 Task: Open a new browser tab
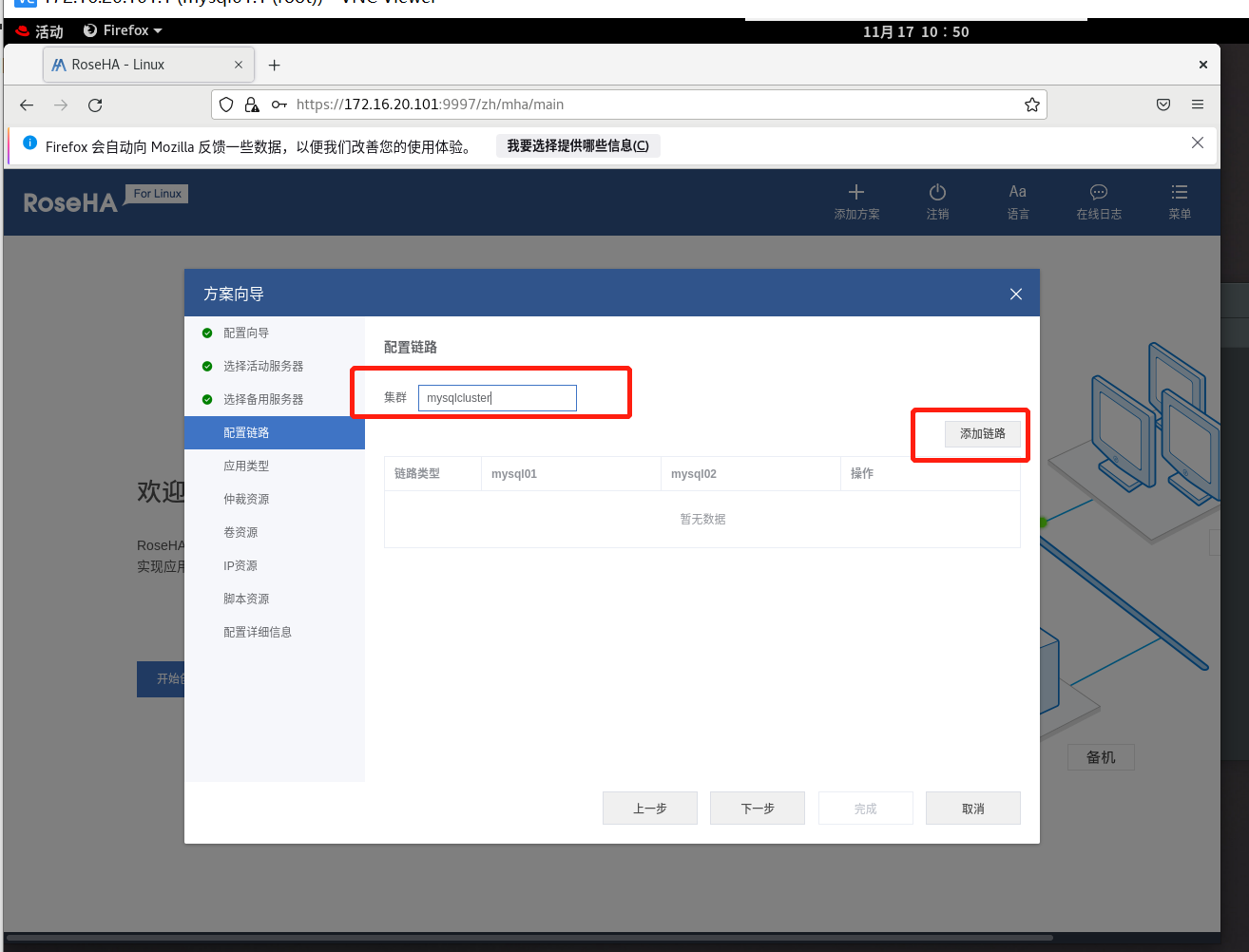[x=274, y=66]
